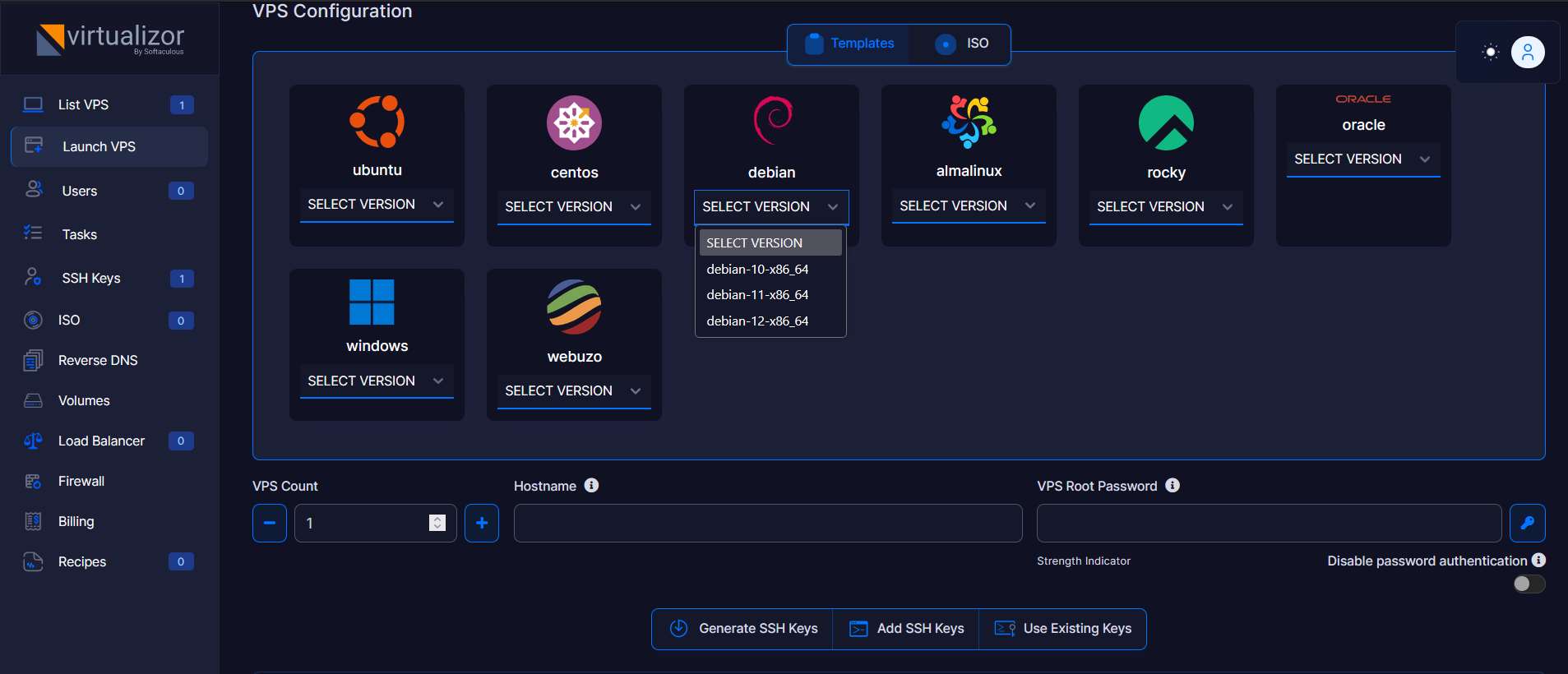Viewport: 1568px width, 674px height.
Task: Select the almalinux logo
Action: 969,122
